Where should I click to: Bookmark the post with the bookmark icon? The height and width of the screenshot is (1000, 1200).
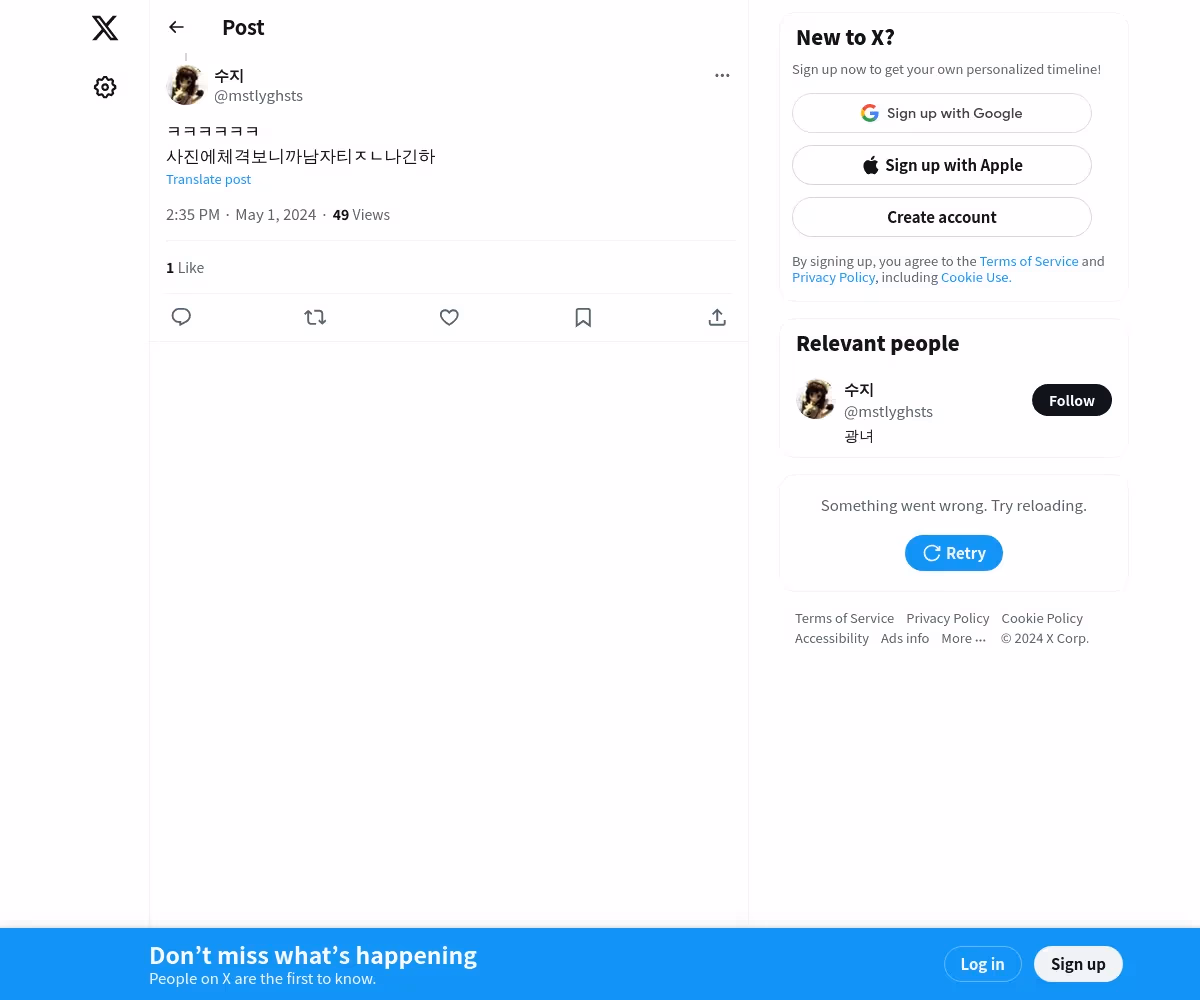pyautogui.click(x=583, y=317)
